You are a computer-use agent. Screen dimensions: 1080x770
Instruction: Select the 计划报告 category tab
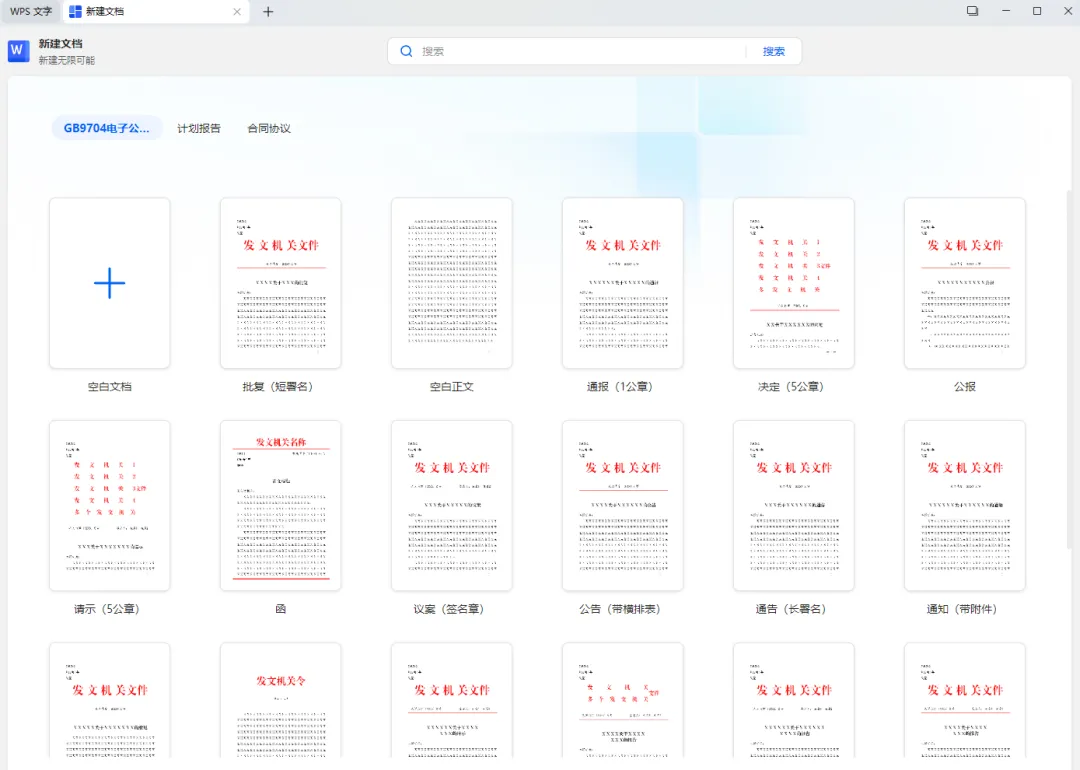(198, 128)
